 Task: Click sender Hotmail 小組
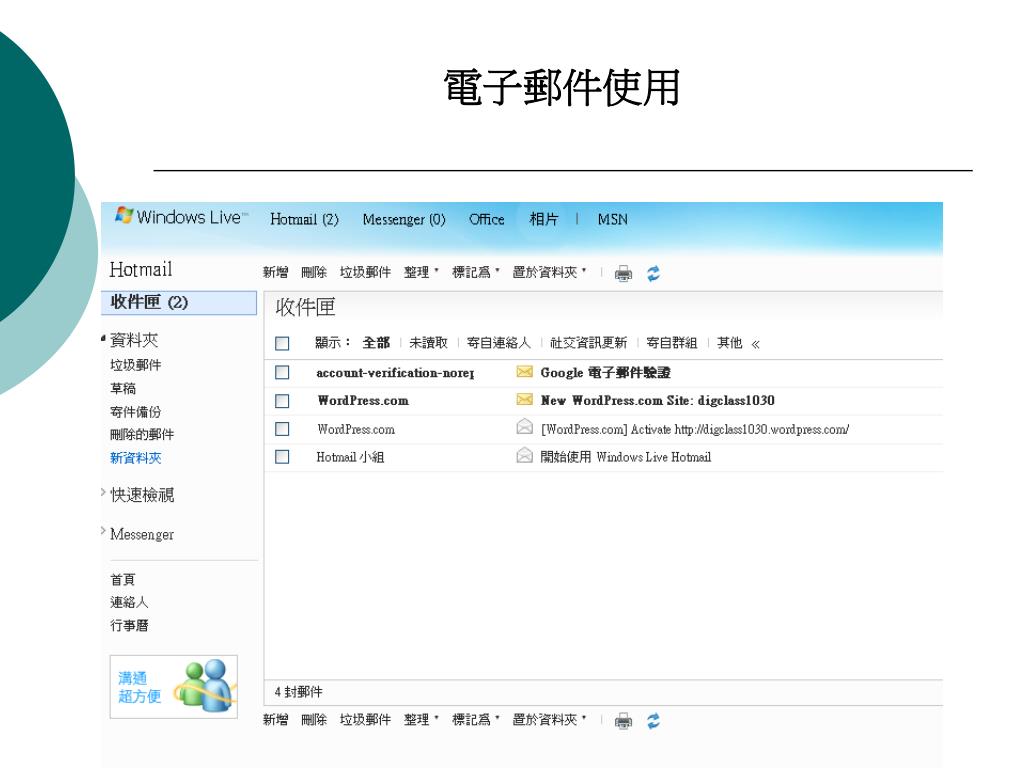click(x=350, y=457)
